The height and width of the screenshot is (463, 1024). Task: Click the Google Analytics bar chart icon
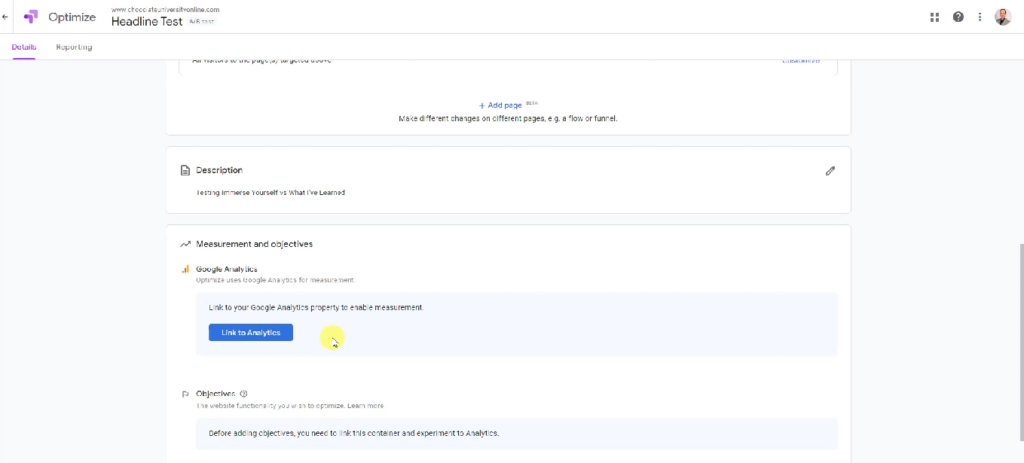click(185, 269)
